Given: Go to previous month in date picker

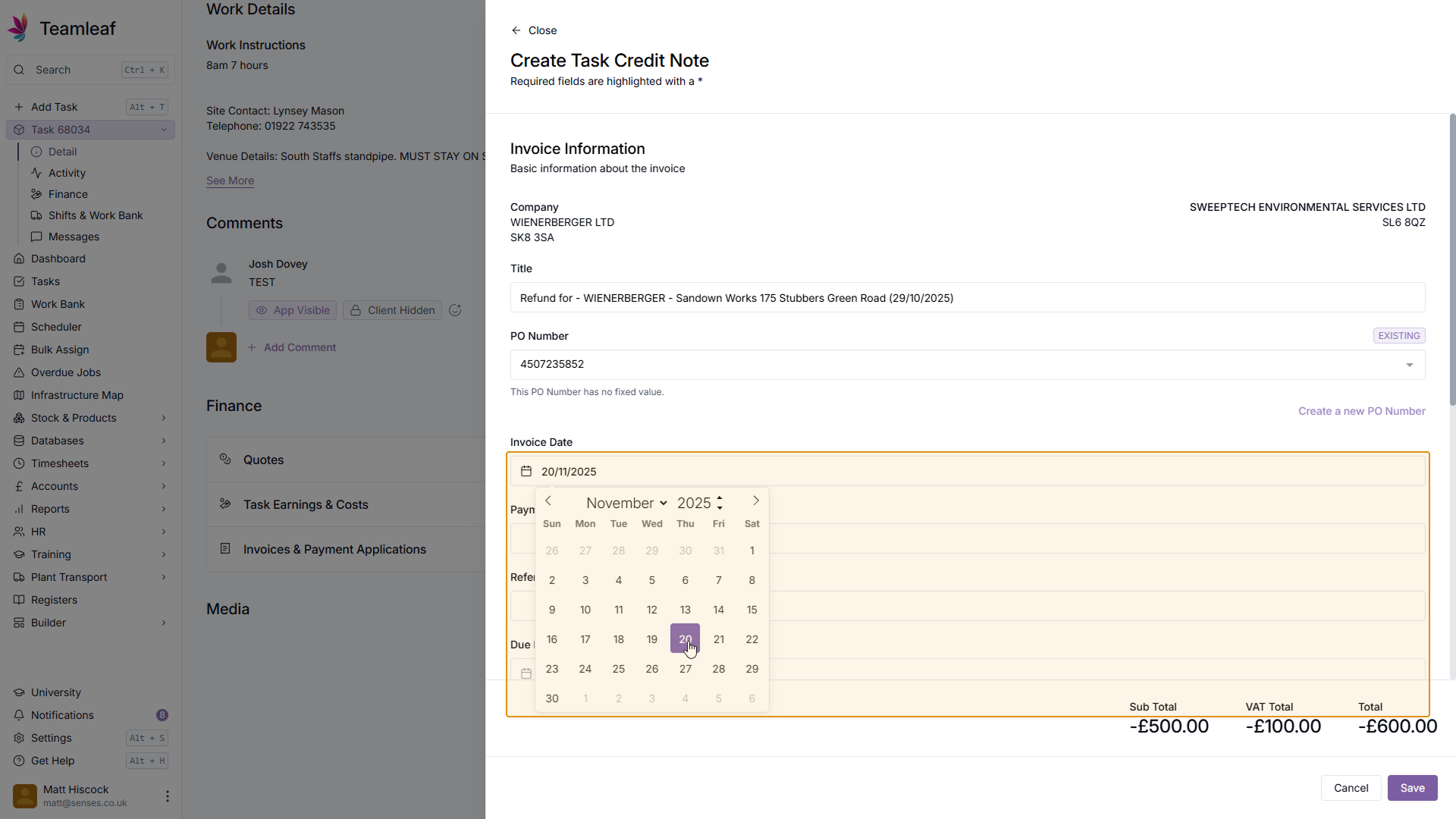Looking at the screenshot, I should coord(548,500).
